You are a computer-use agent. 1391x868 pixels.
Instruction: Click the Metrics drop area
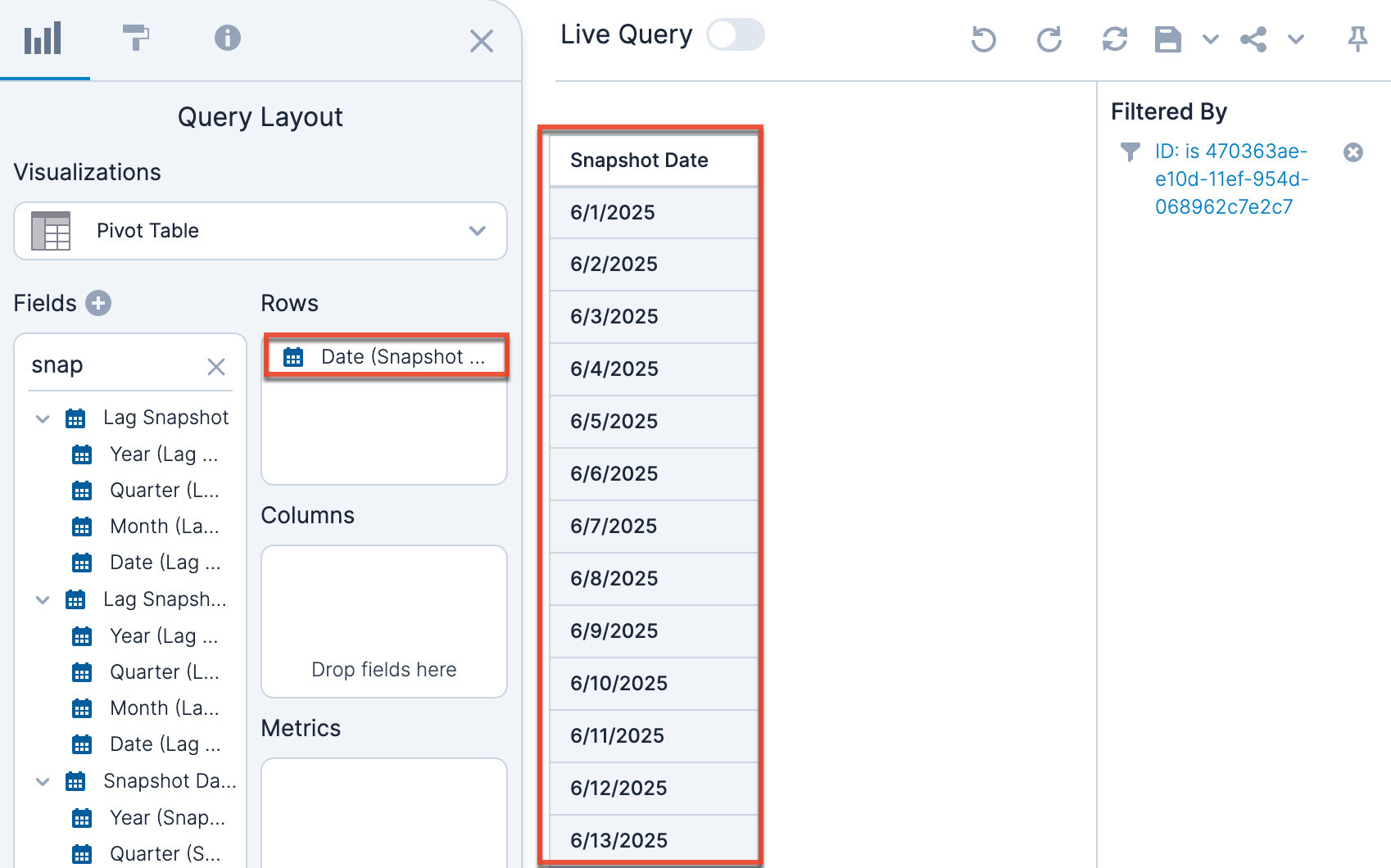[384, 812]
